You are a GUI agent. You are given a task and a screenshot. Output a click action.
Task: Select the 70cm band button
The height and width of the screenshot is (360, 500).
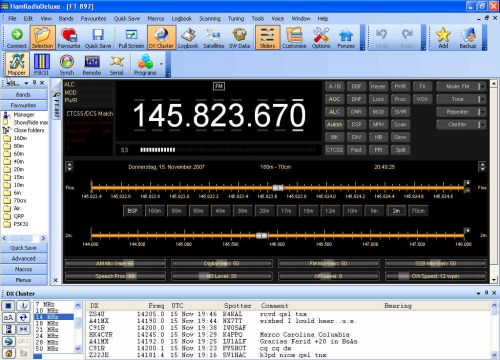(x=418, y=211)
